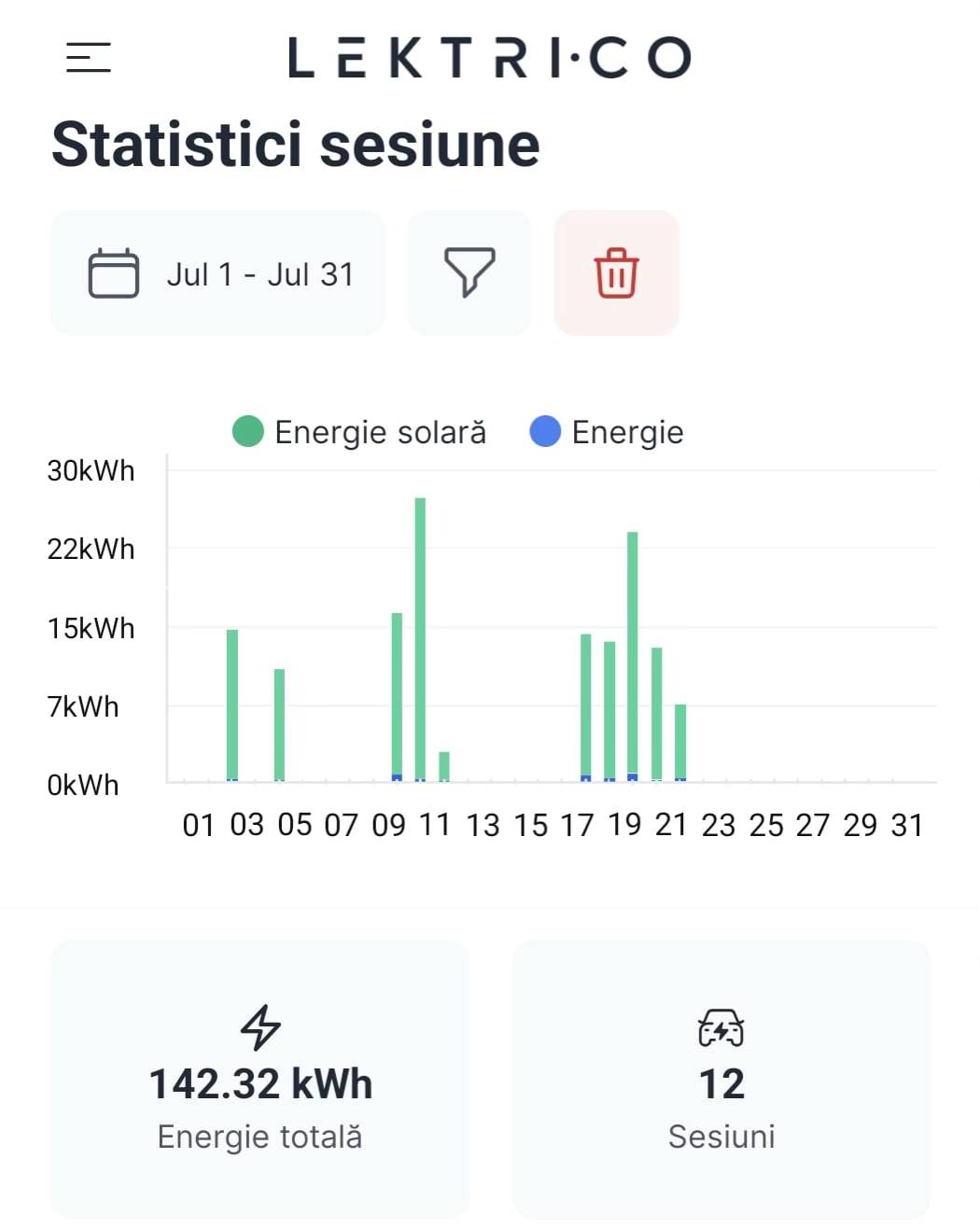
Task: Open the hamburger navigation menu
Action: pyautogui.click(x=89, y=57)
